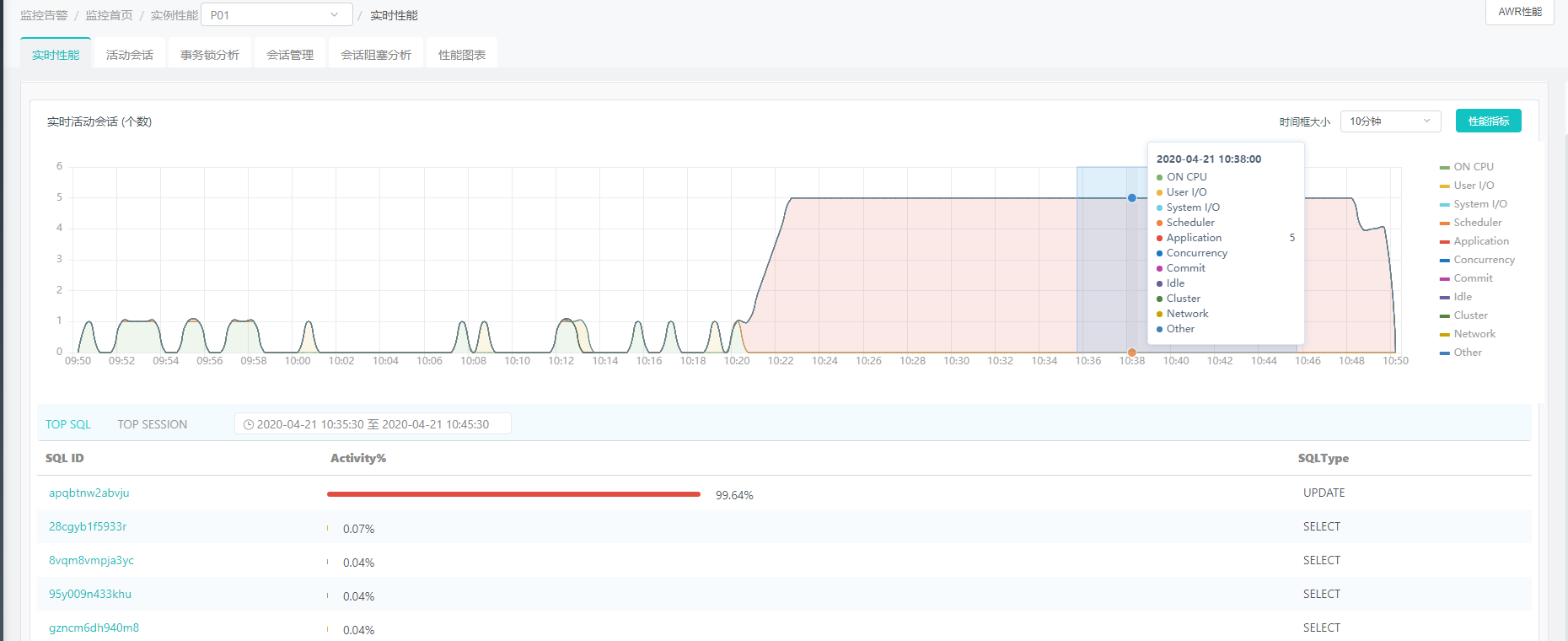Select the 会话阻塞分析 tab
This screenshot has height=641, width=1568.
point(376,54)
